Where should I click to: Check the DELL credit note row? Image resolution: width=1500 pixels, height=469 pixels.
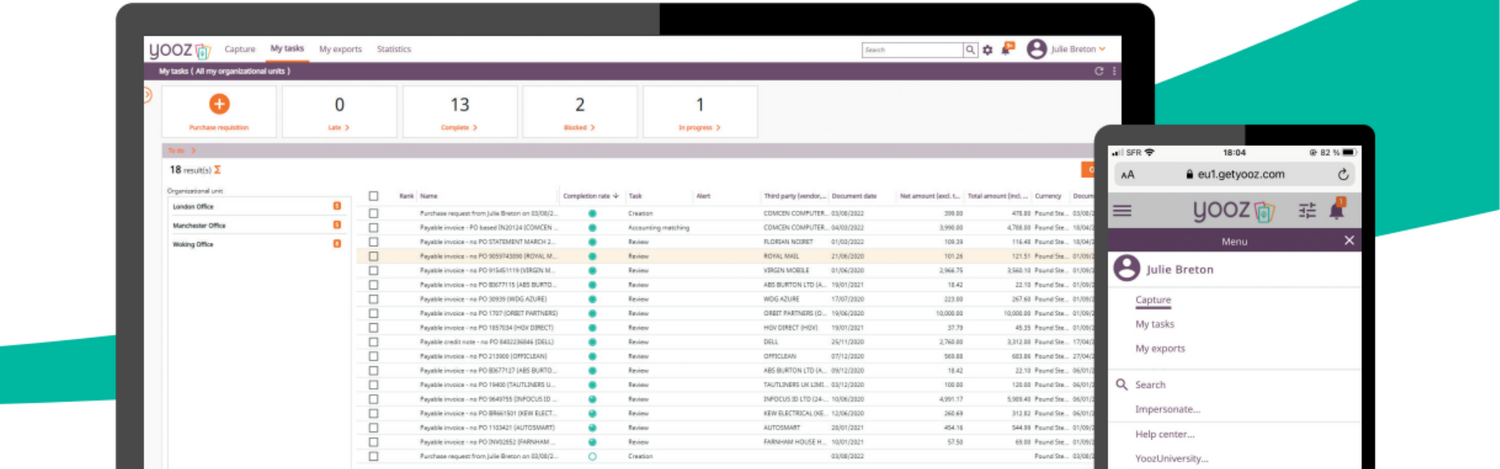pos(374,342)
